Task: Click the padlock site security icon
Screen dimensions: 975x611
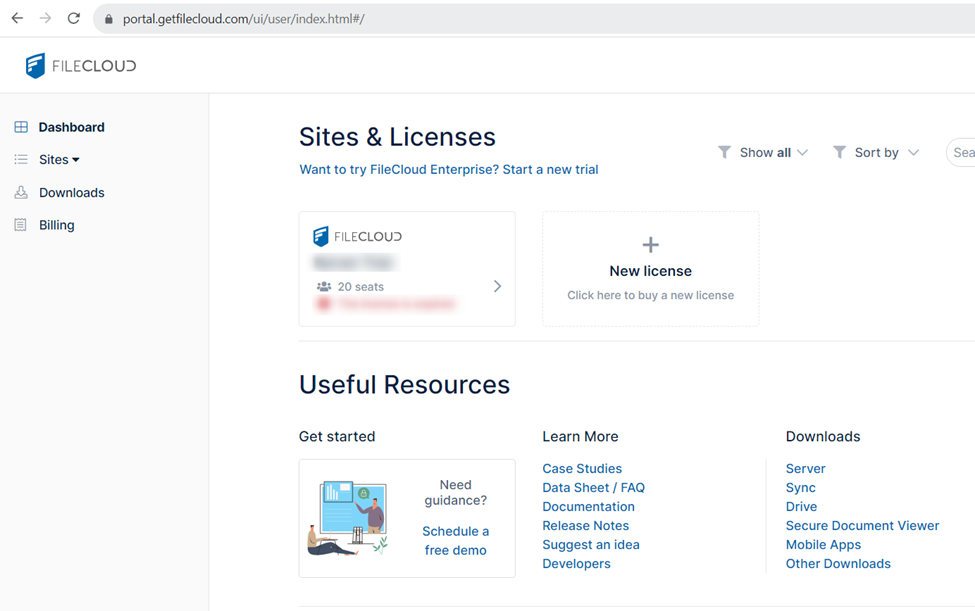Action: [109, 19]
